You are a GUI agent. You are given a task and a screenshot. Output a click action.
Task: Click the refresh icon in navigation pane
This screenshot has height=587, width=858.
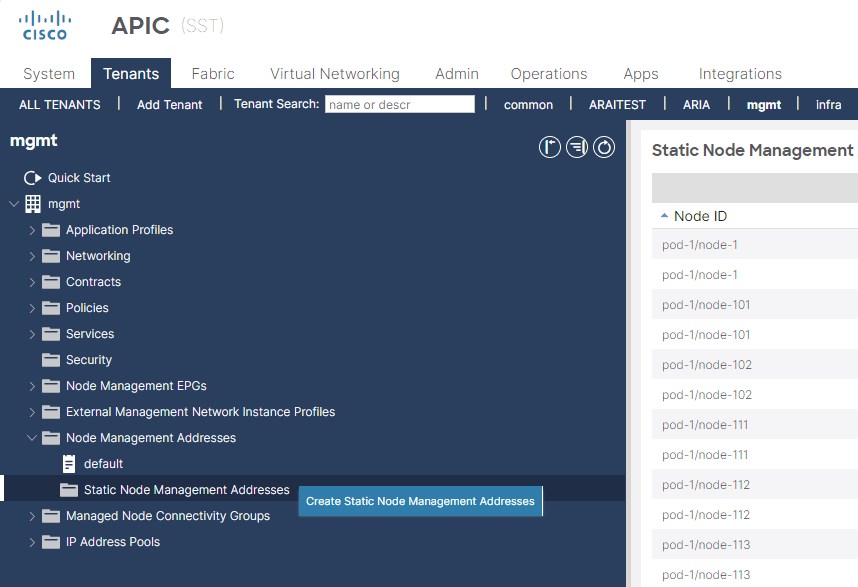[x=604, y=148]
